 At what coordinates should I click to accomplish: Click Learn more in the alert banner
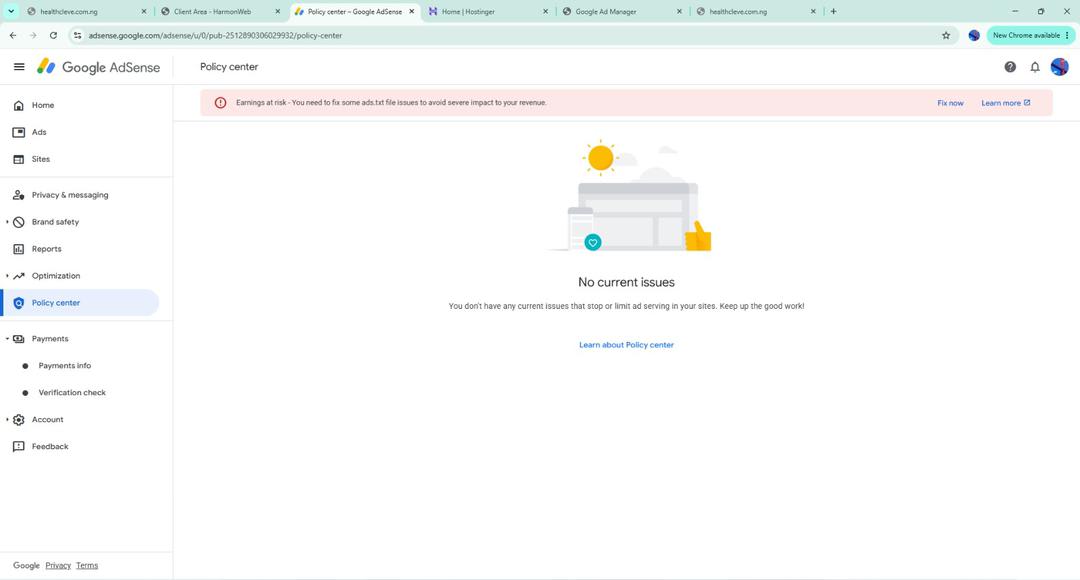coord(1006,103)
